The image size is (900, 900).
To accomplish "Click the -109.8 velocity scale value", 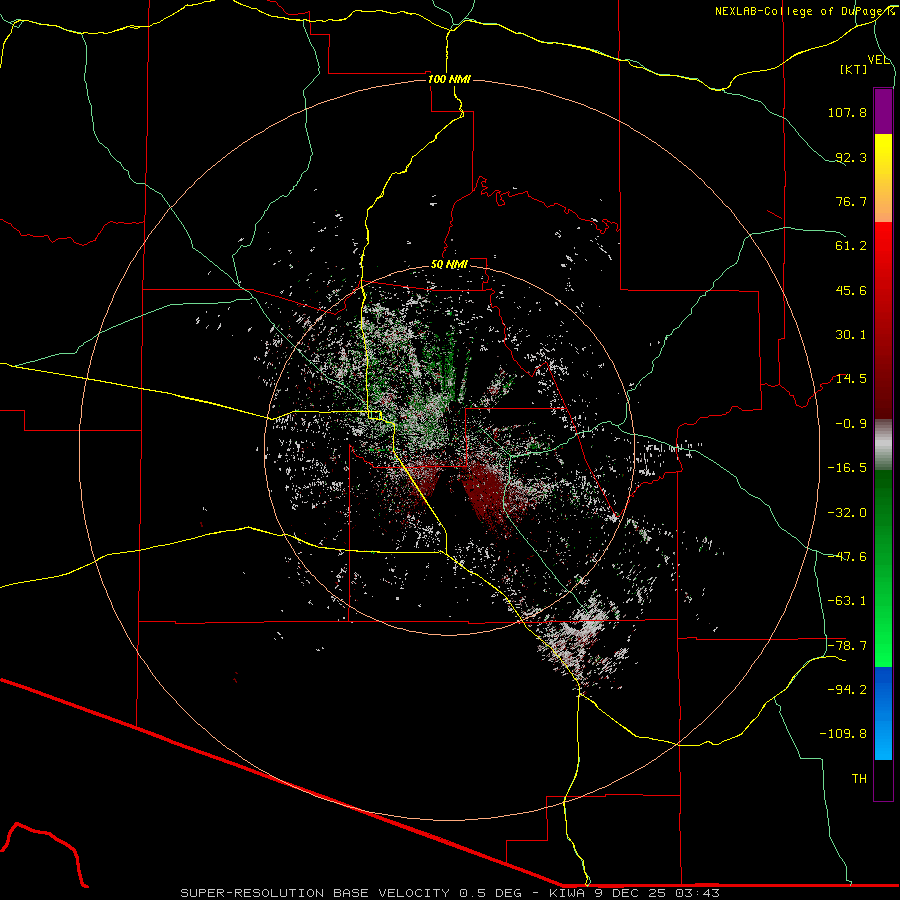I will pyautogui.click(x=843, y=734).
